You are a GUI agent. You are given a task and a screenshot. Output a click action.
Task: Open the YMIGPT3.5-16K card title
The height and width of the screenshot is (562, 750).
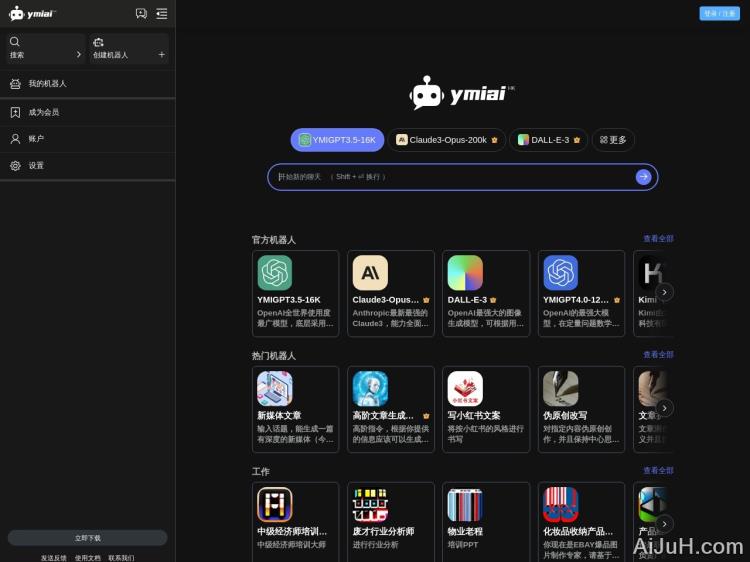pos(289,300)
